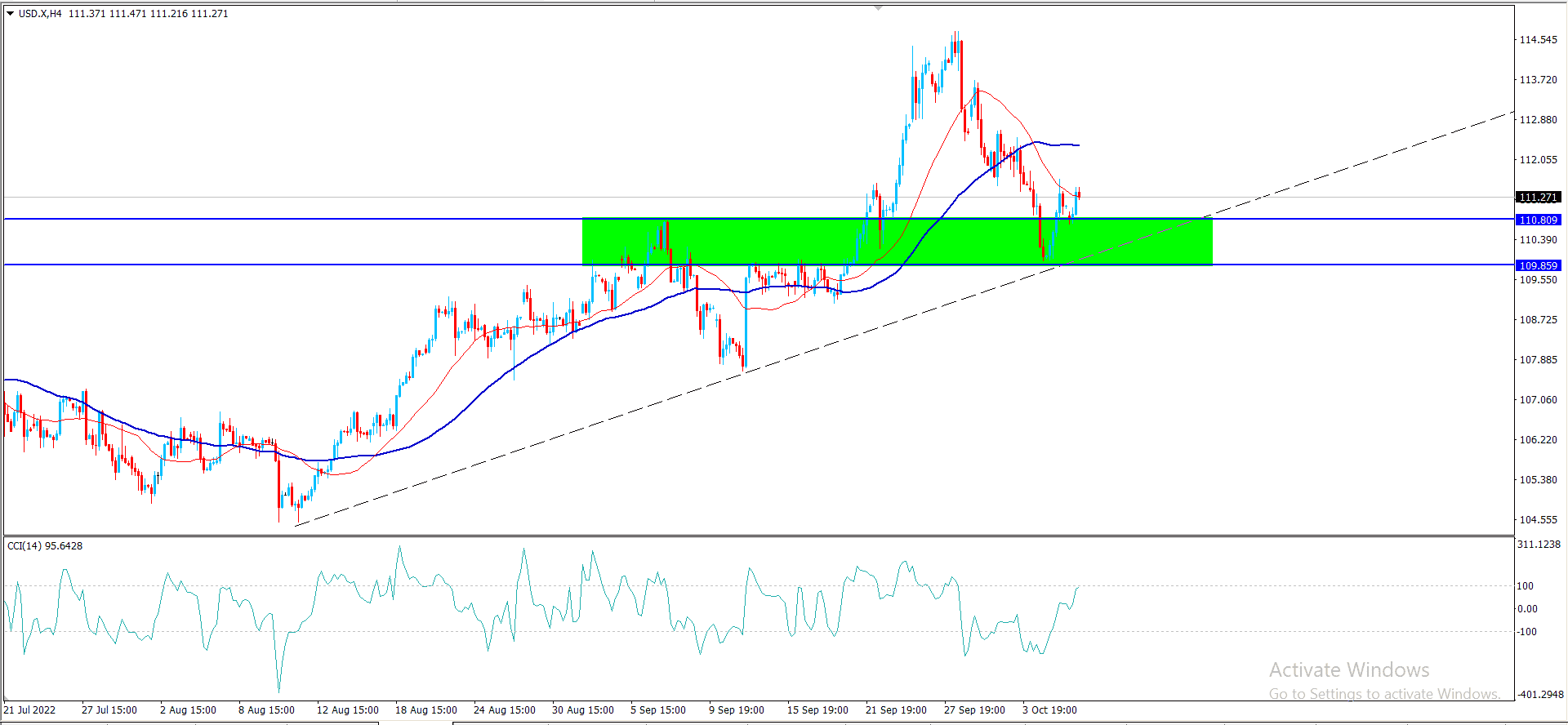Click the Go to Settings watermark text
The image size is (1568, 725).
pyautogui.click(x=1384, y=693)
